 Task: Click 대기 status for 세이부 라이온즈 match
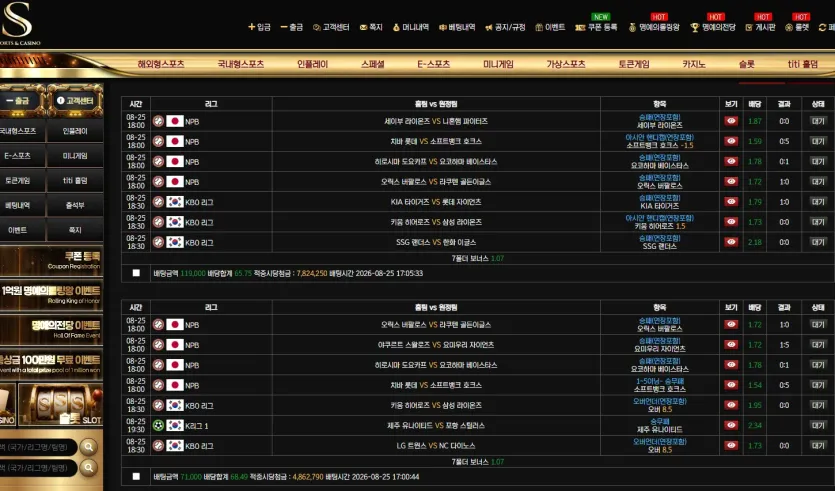tap(818, 121)
